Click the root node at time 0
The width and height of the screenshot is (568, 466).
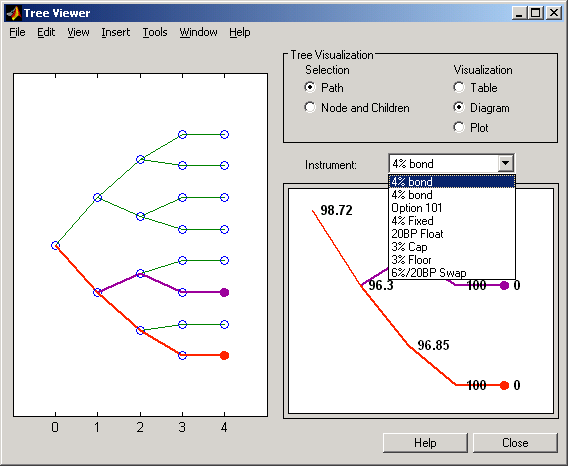(55, 246)
